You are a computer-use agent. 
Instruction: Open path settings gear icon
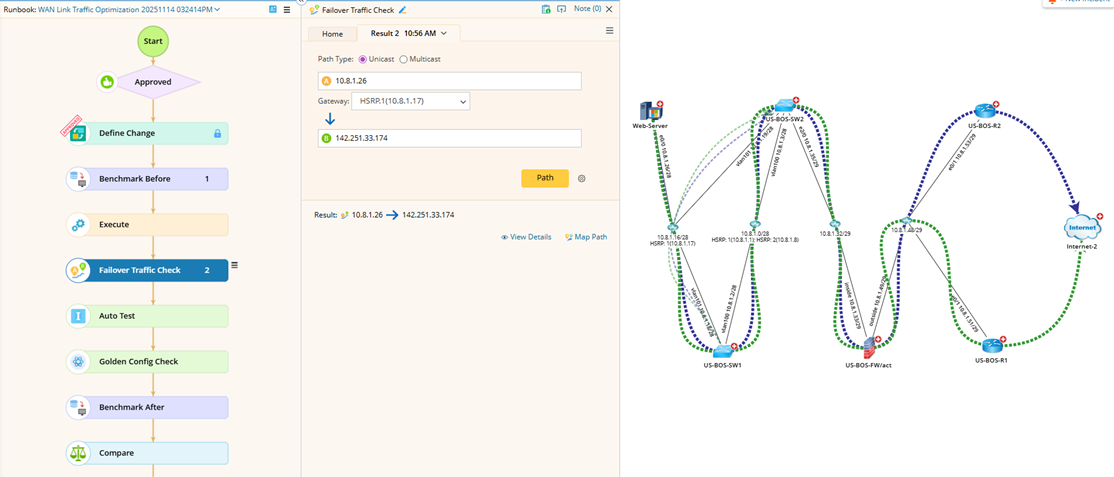tap(582, 178)
